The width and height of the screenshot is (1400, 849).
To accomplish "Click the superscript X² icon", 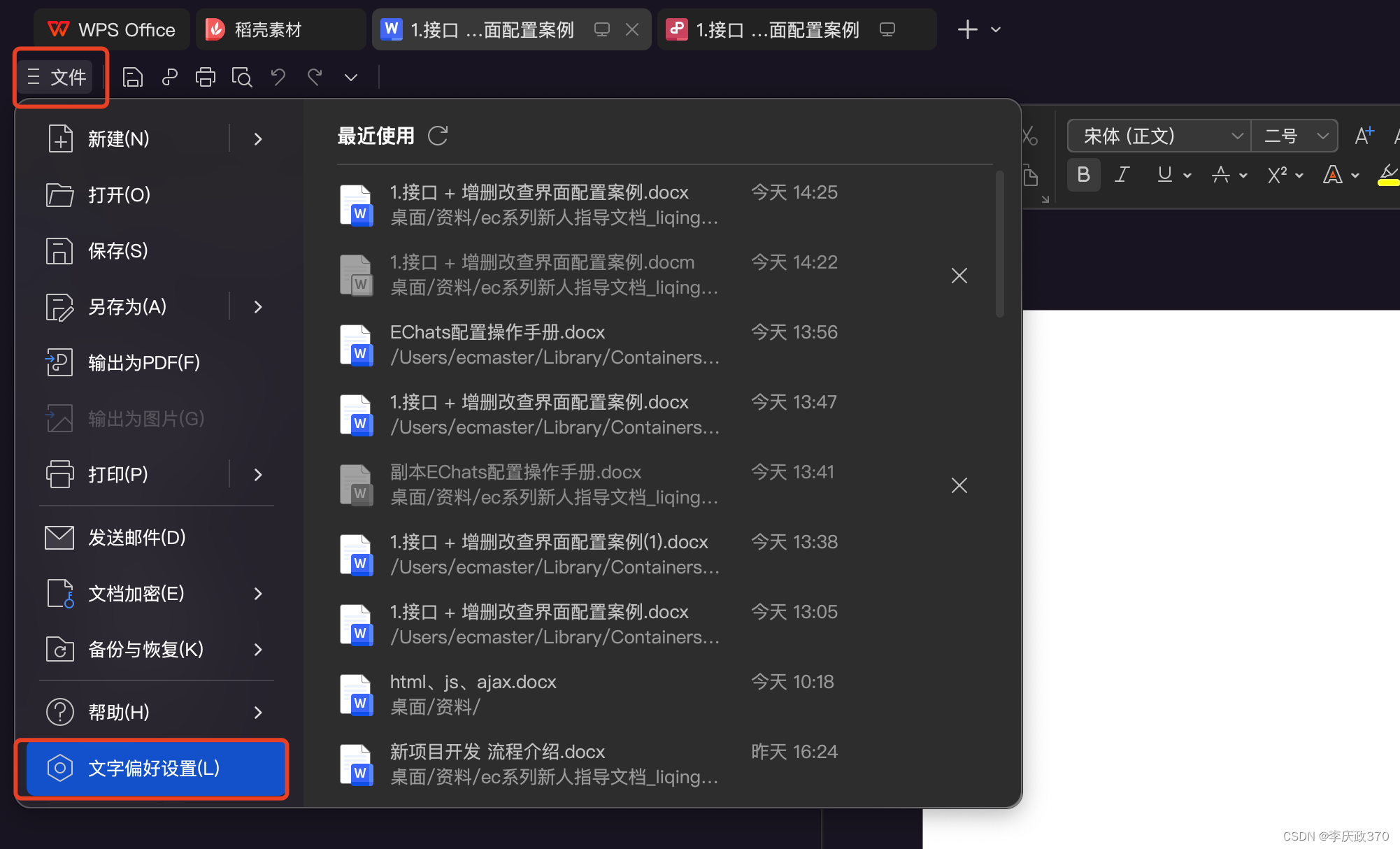I will pos(1277,175).
